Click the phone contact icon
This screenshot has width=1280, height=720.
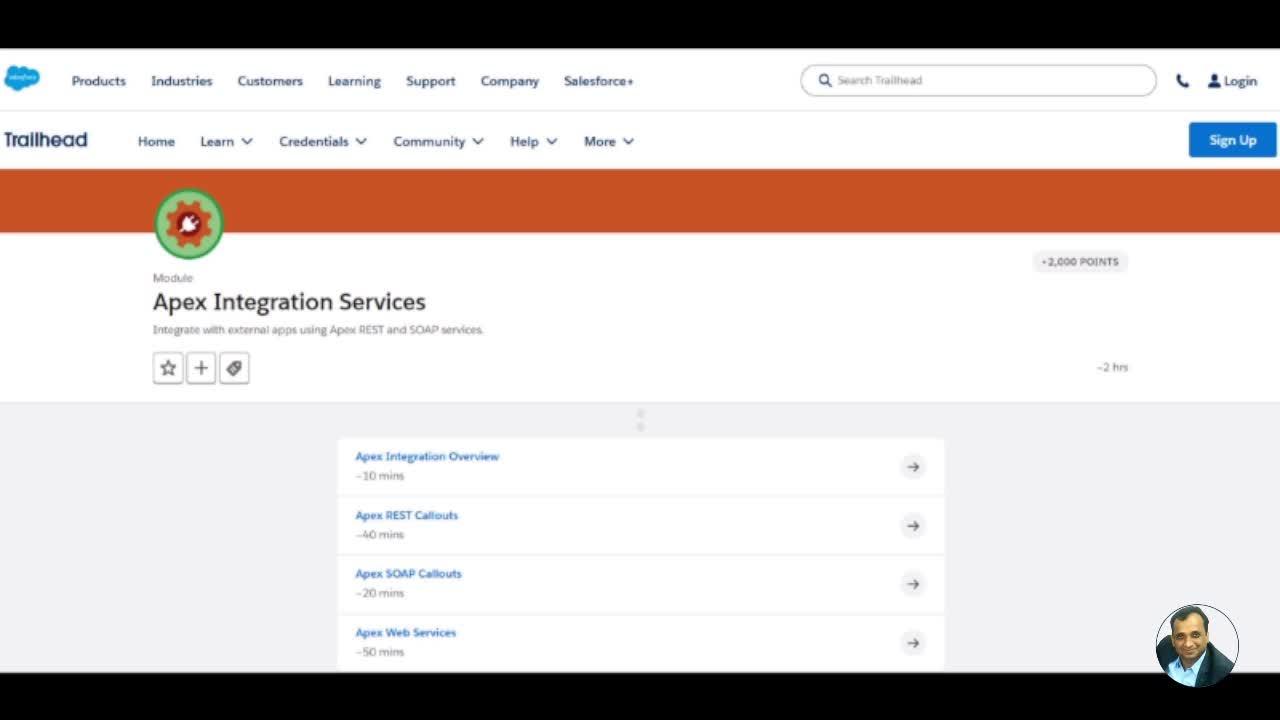1183,81
